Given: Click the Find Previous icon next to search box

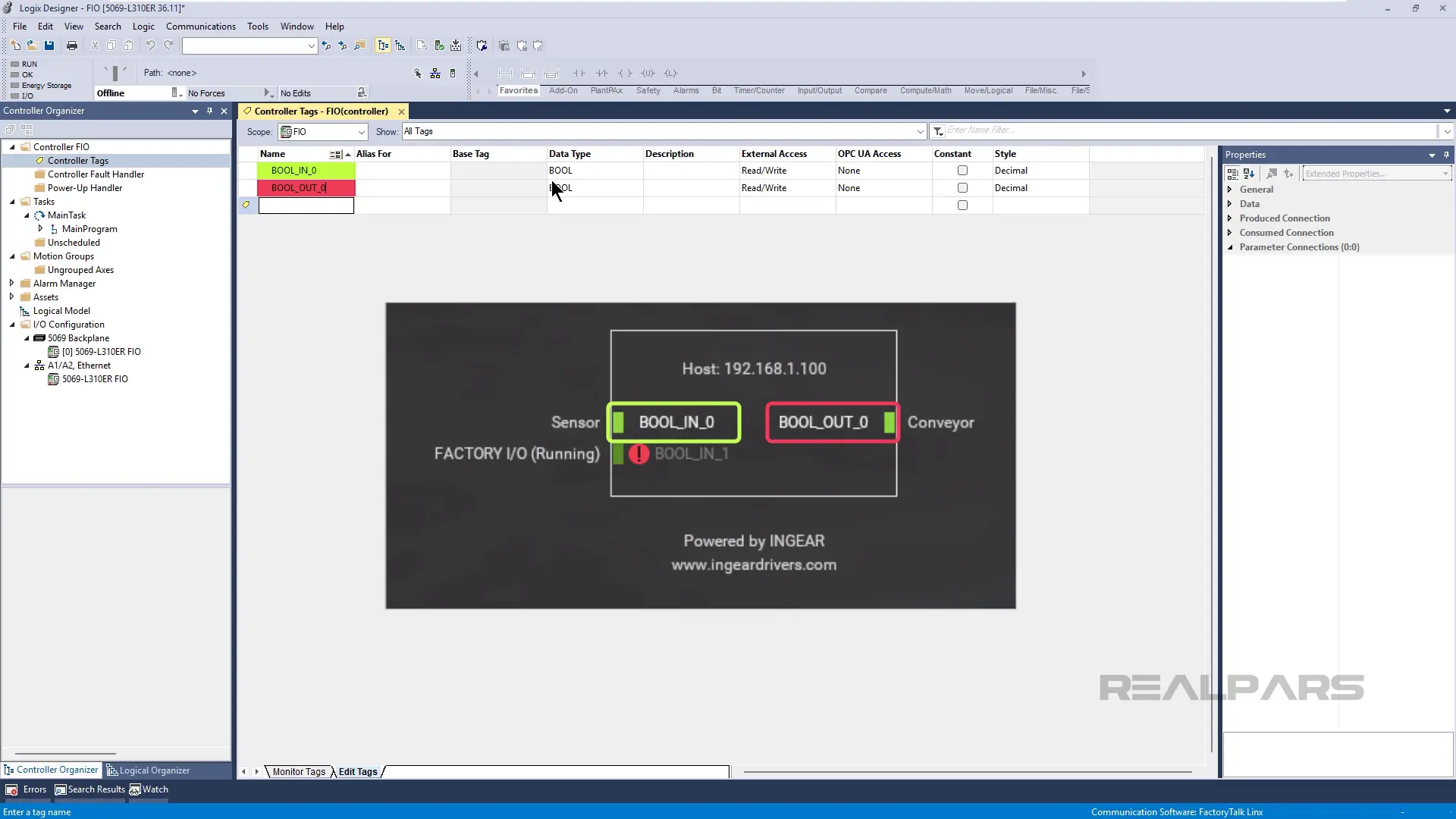Looking at the screenshot, I should (326, 45).
